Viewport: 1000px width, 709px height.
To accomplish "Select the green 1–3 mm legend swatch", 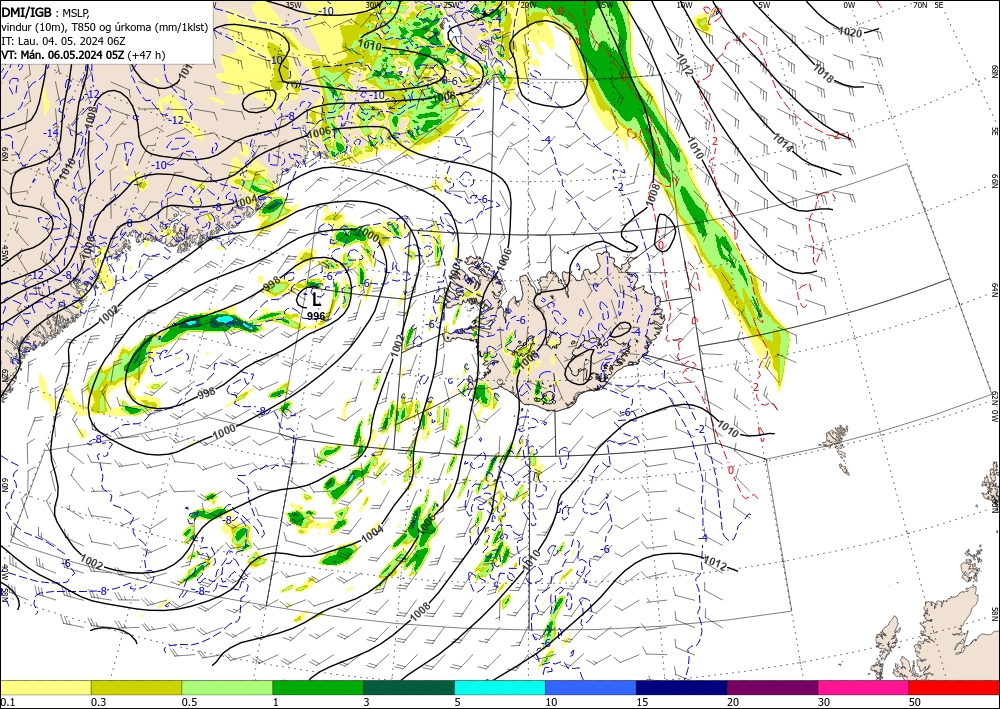I will (x=318, y=687).
